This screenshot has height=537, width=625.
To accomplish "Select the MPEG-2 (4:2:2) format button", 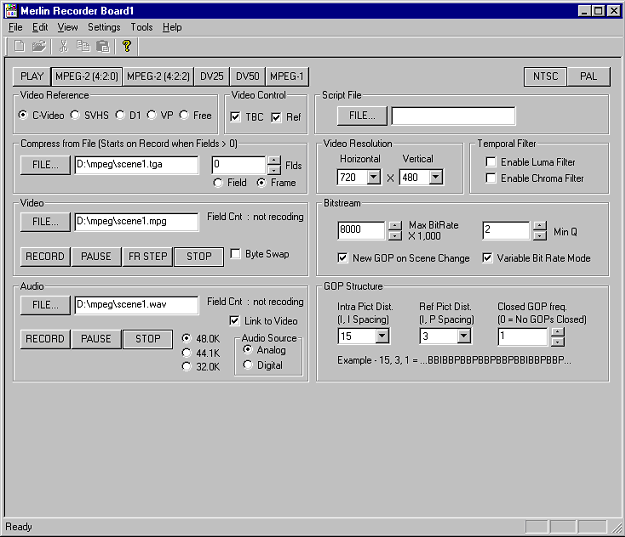I will (158, 76).
